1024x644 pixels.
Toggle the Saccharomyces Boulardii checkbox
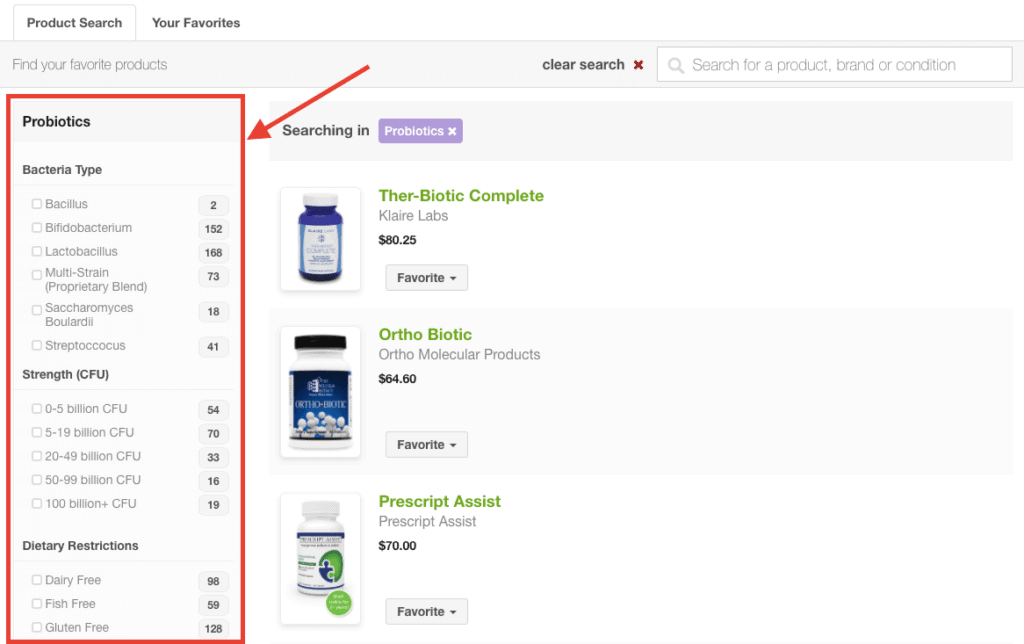[x=37, y=310]
